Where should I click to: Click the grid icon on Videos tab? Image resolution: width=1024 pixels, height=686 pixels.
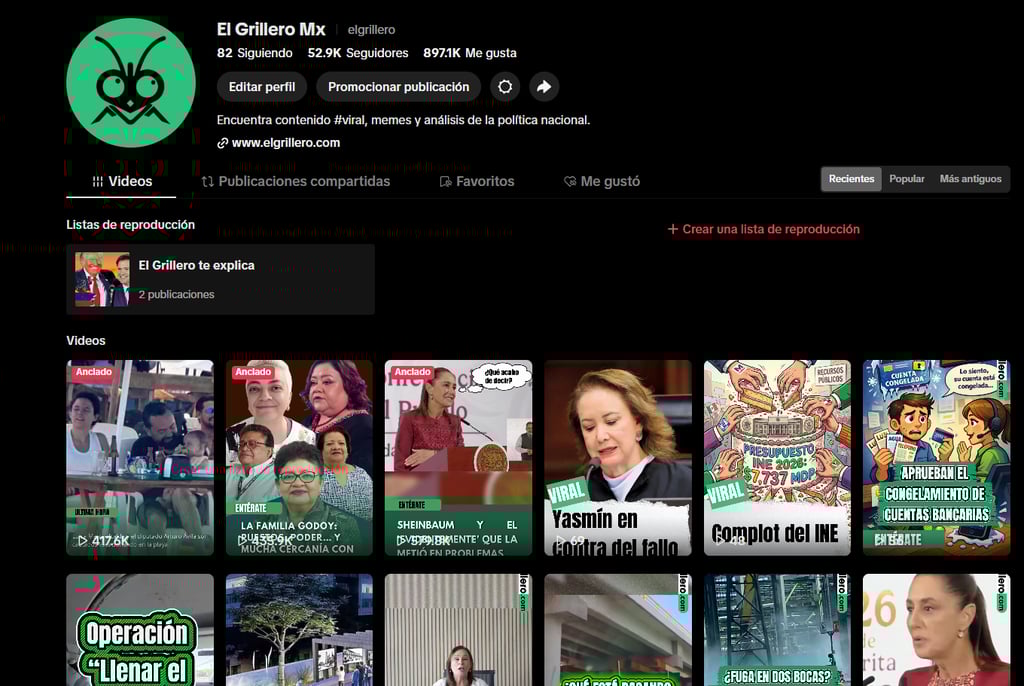click(97, 182)
